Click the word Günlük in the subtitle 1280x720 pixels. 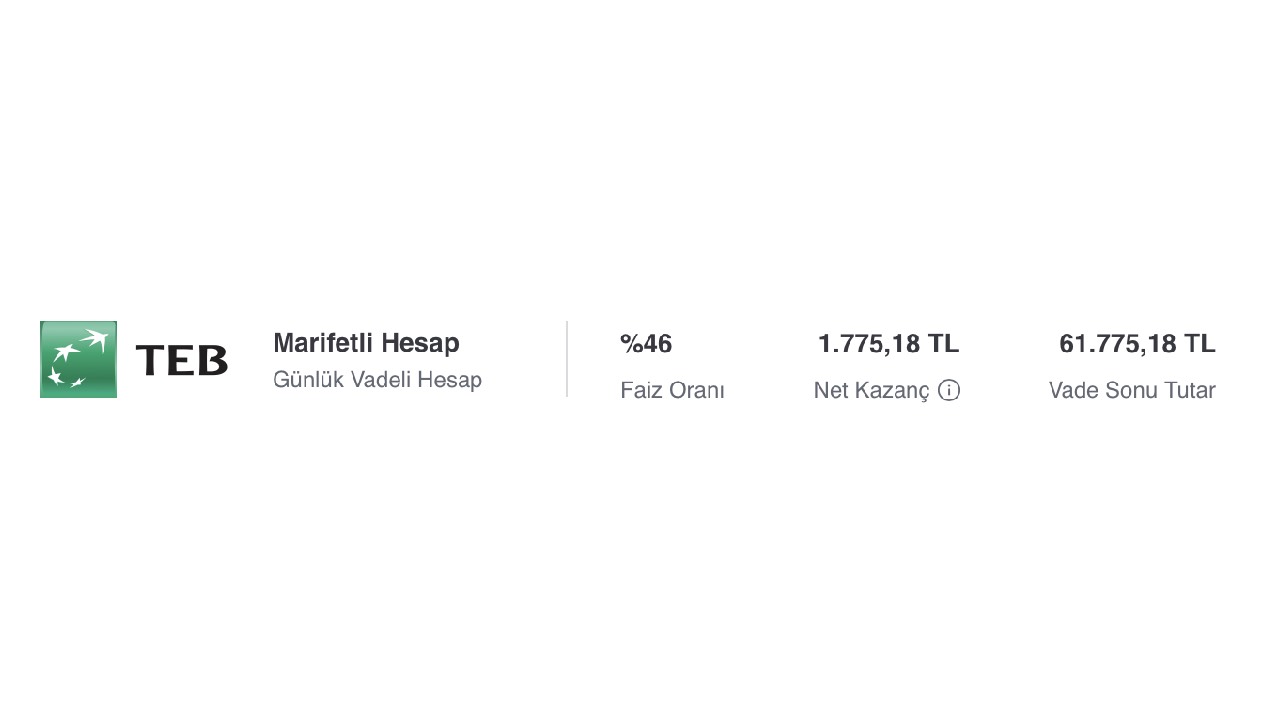(308, 380)
